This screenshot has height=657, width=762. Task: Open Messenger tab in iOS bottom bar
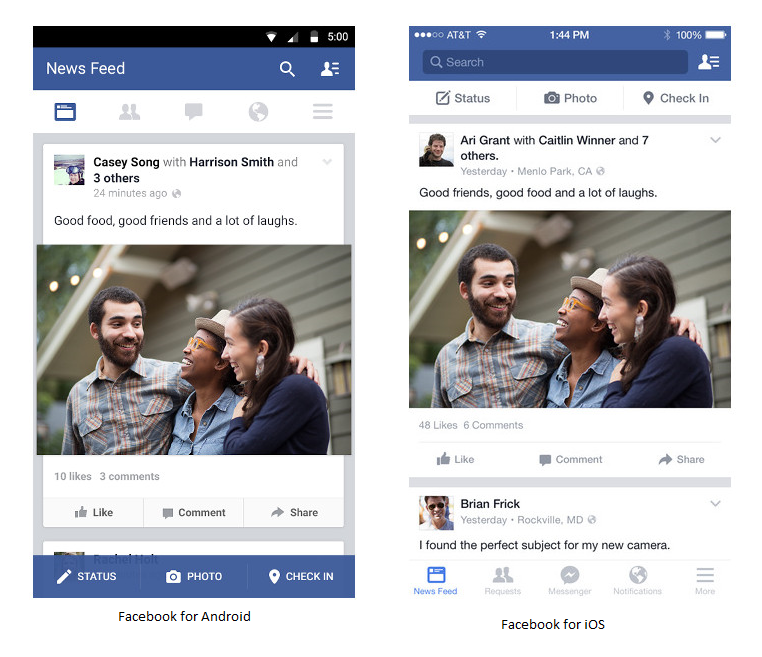tap(570, 581)
